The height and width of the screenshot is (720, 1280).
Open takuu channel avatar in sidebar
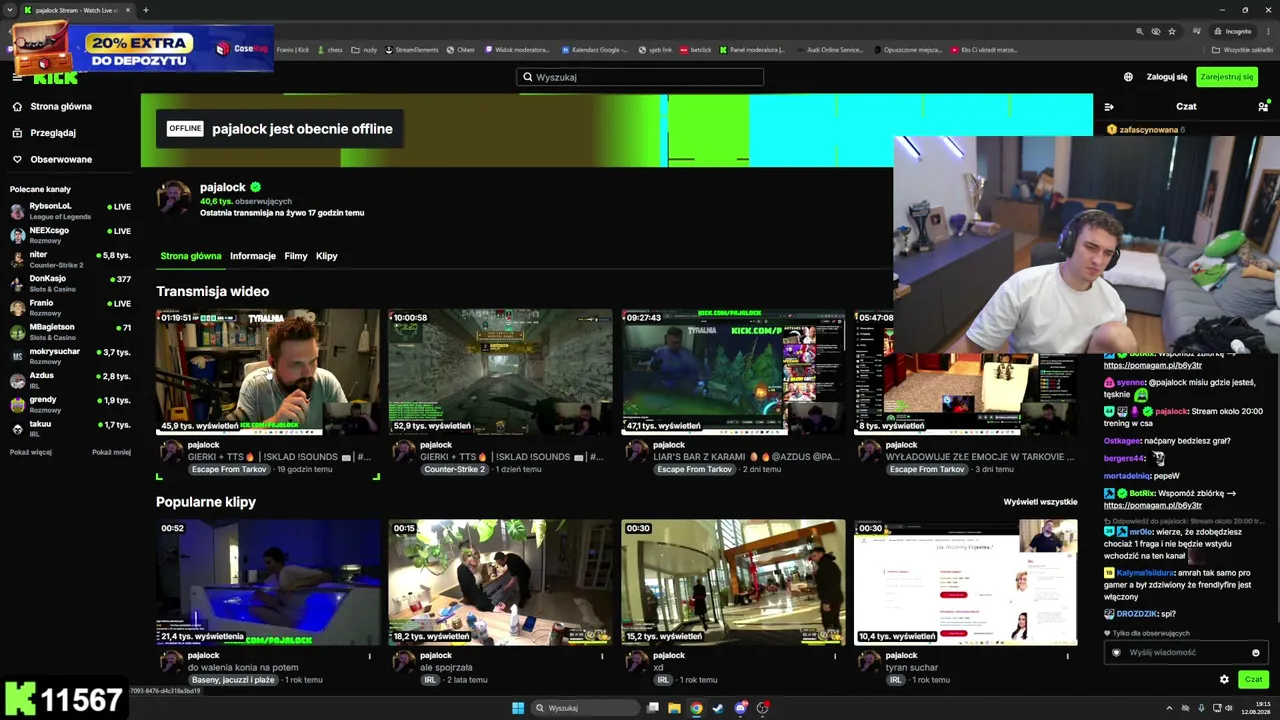point(17,429)
